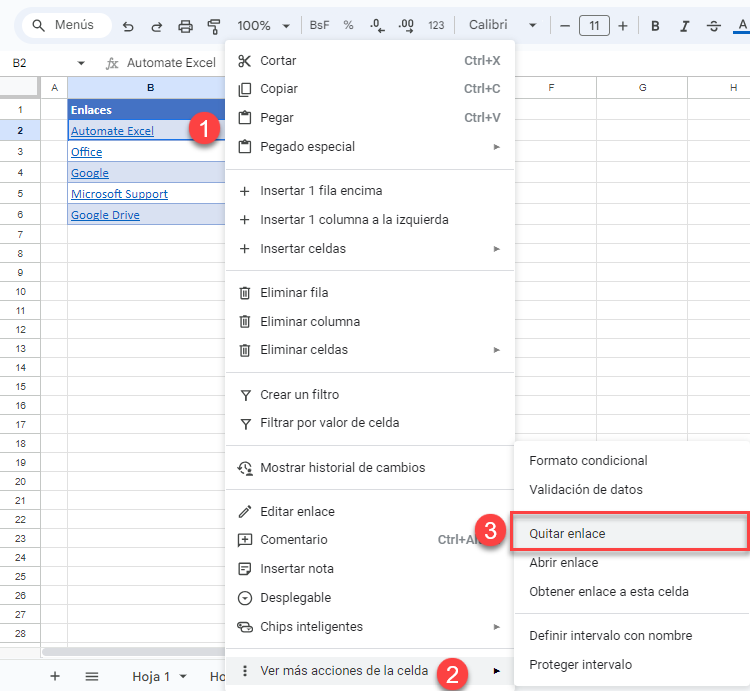Choose Definir intervalo con nombre
Image resolution: width=750 pixels, height=691 pixels.
[632, 636]
